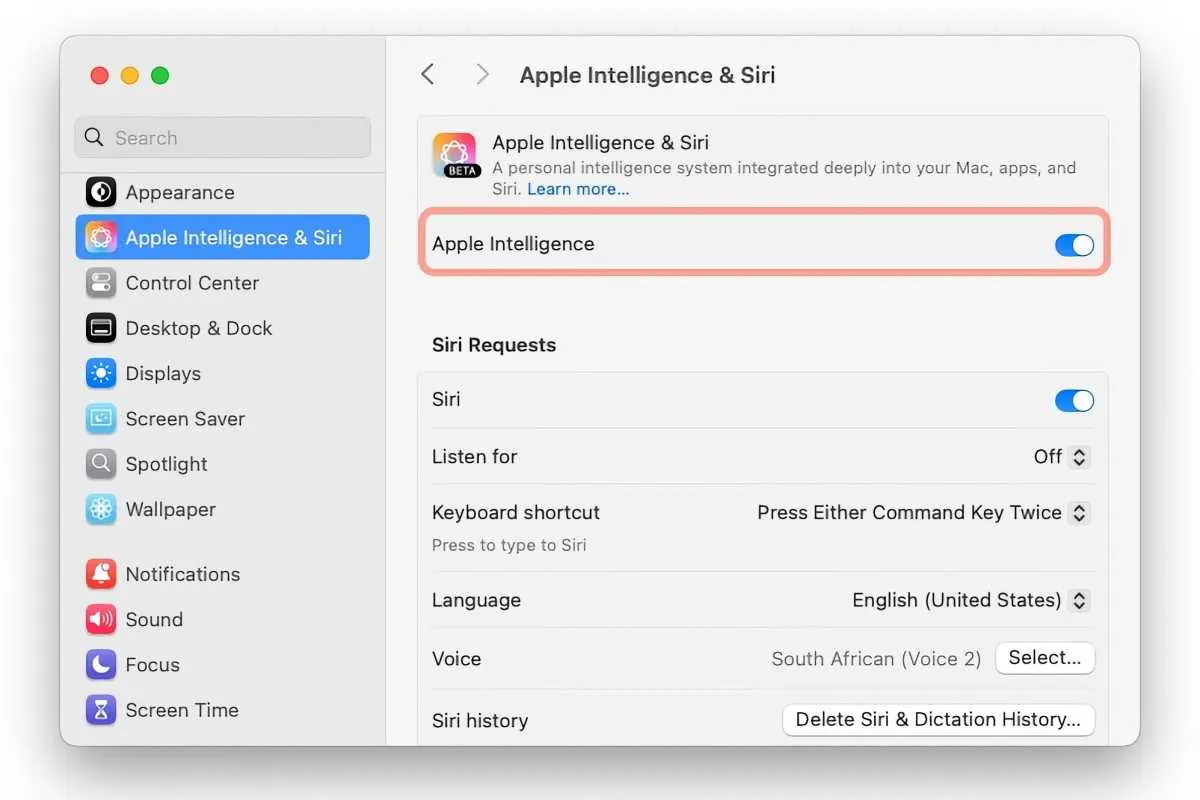
Task: Click the Desktop & Dock icon
Action: 101,328
